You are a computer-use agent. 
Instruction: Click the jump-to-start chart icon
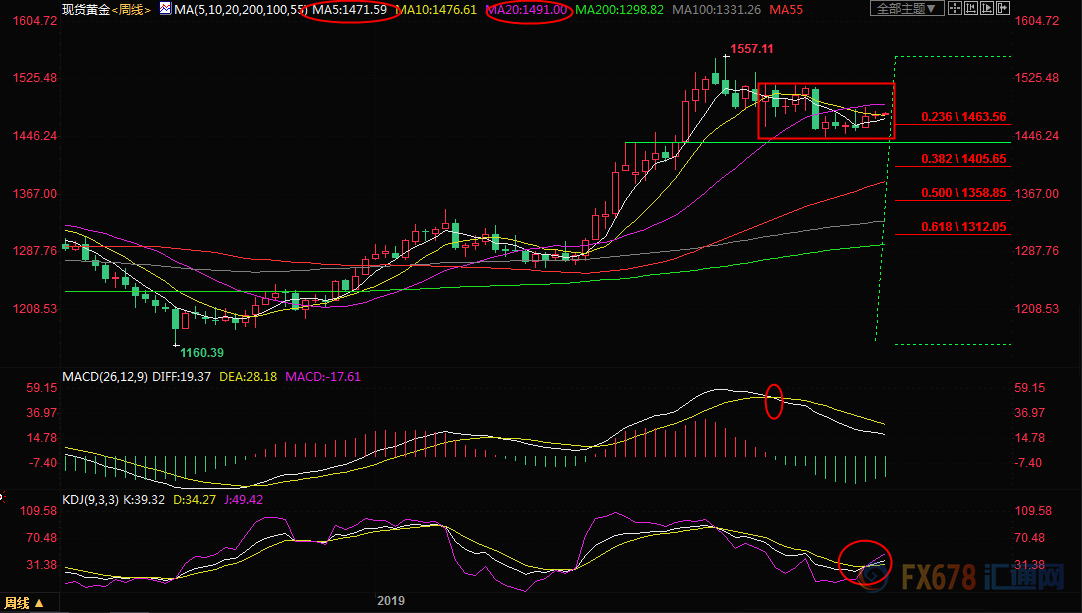[x=971, y=8]
